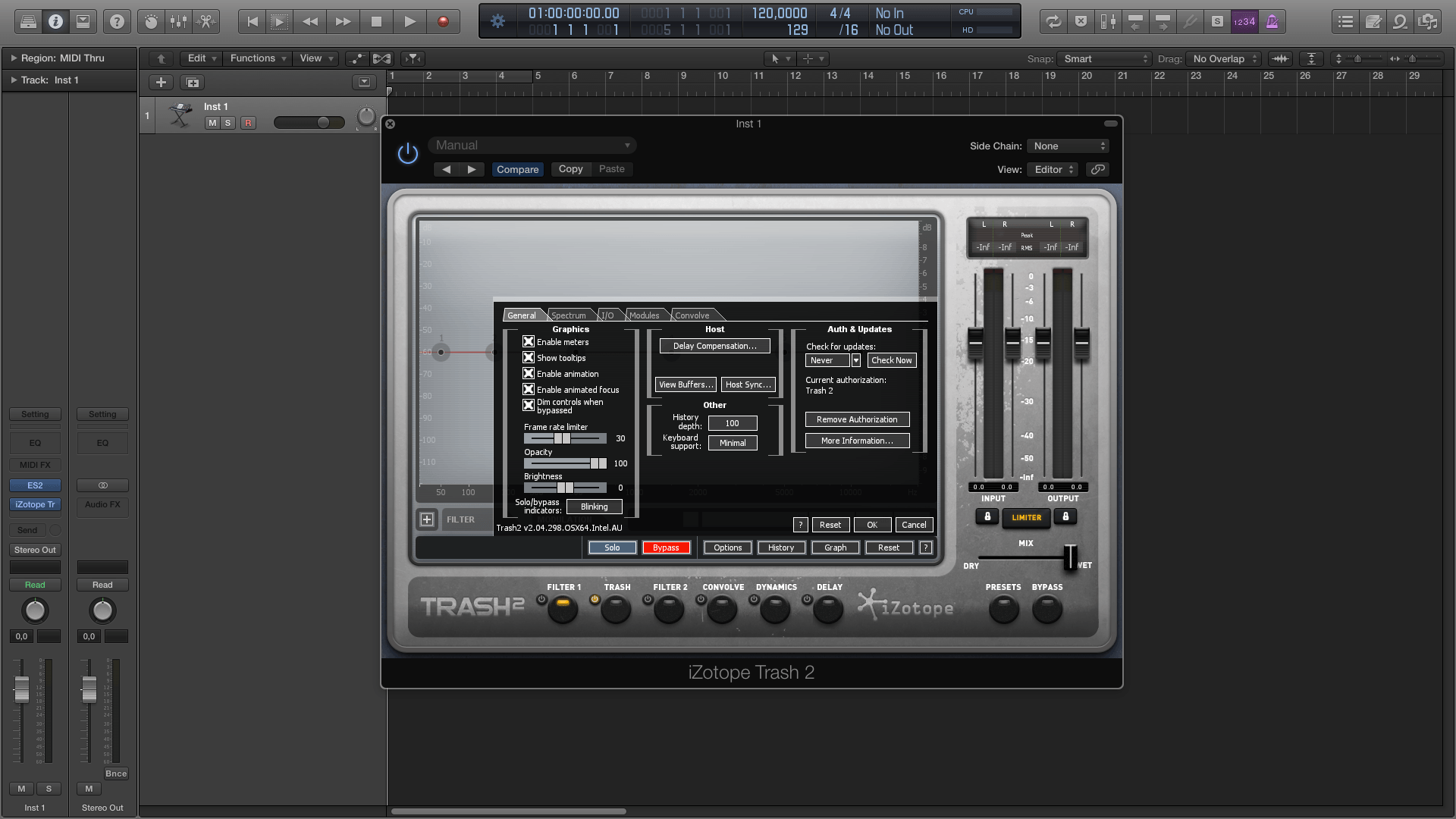Image resolution: width=1456 pixels, height=819 pixels.
Task: Click the plug-in Link chain icon
Action: [1098, 170]
